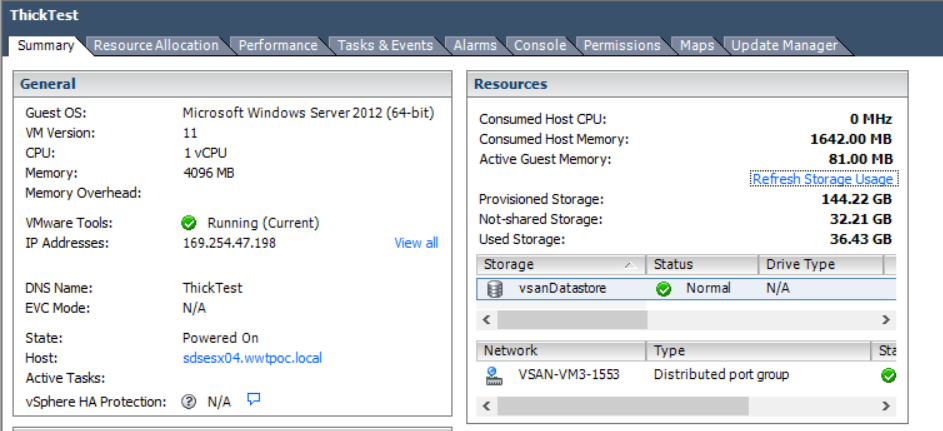Click the View all IP addresses link
This screenshot has width=943, height=431.
(x=416, y=243)
